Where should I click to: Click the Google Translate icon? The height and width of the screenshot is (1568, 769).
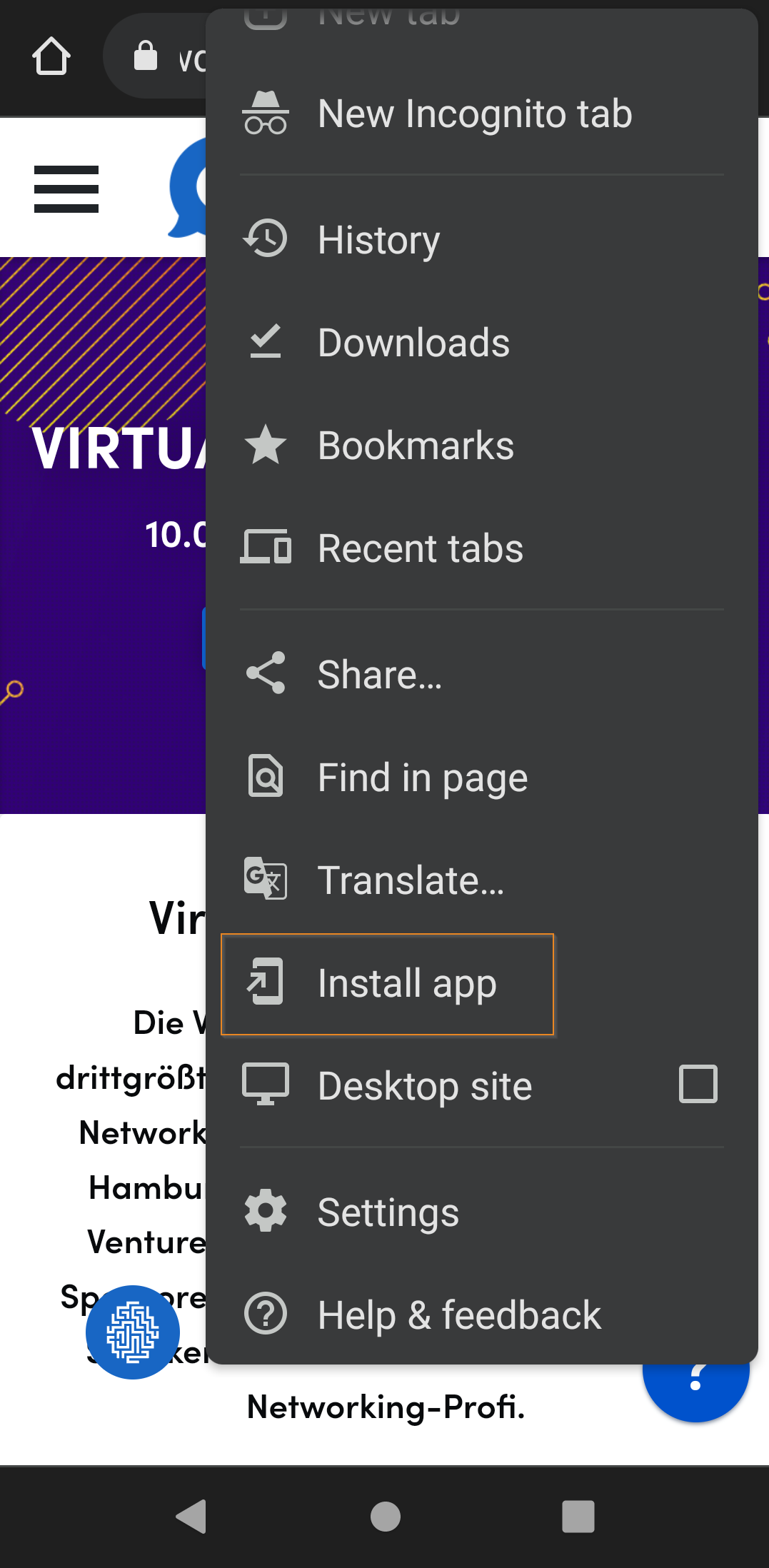tap(266, 878)
